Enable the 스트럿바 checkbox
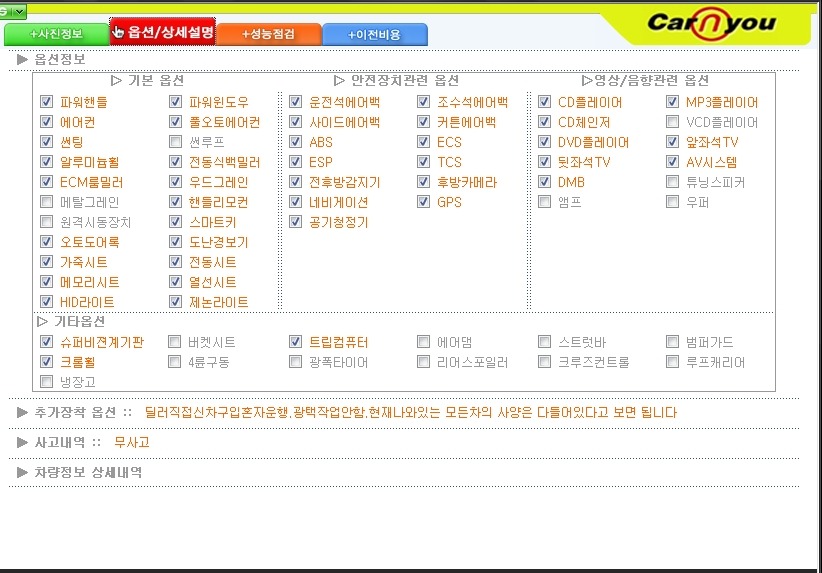The height and width of the screenshot is (573, 822). [545, 342]
